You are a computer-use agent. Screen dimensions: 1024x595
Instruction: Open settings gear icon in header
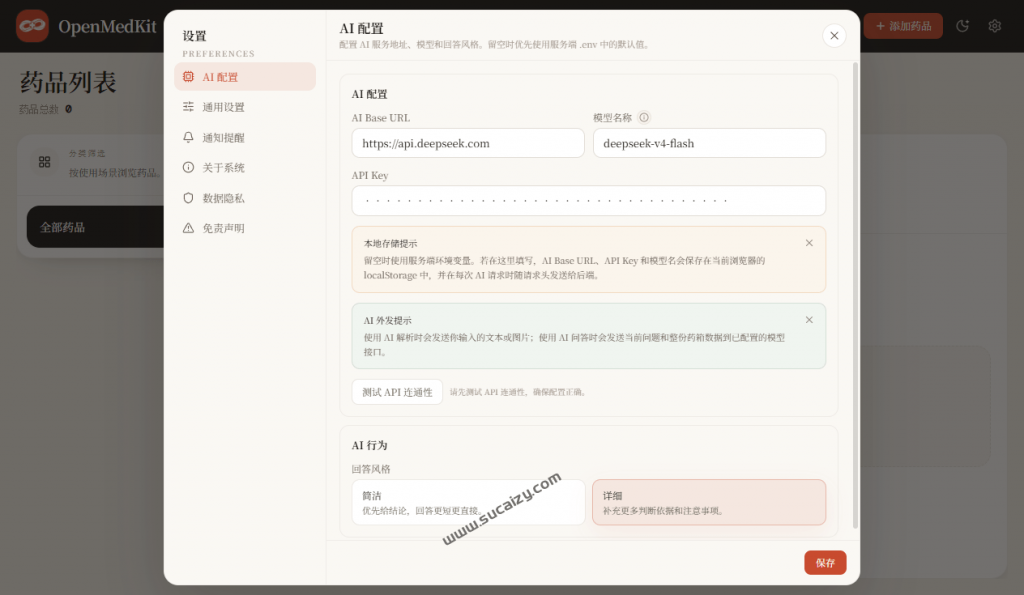995,26
